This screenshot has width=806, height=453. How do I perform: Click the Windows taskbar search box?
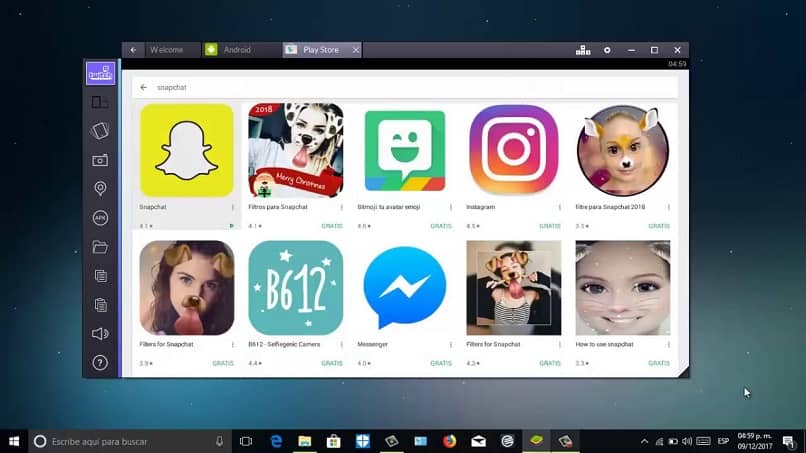click(x=130, y=441)
